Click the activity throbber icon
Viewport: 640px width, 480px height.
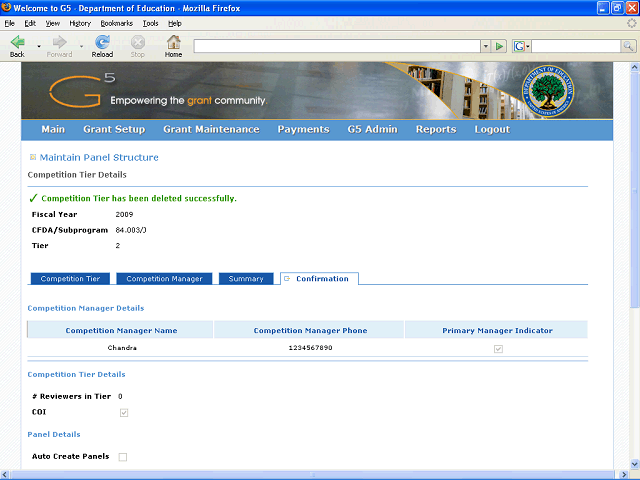[631, 23]
